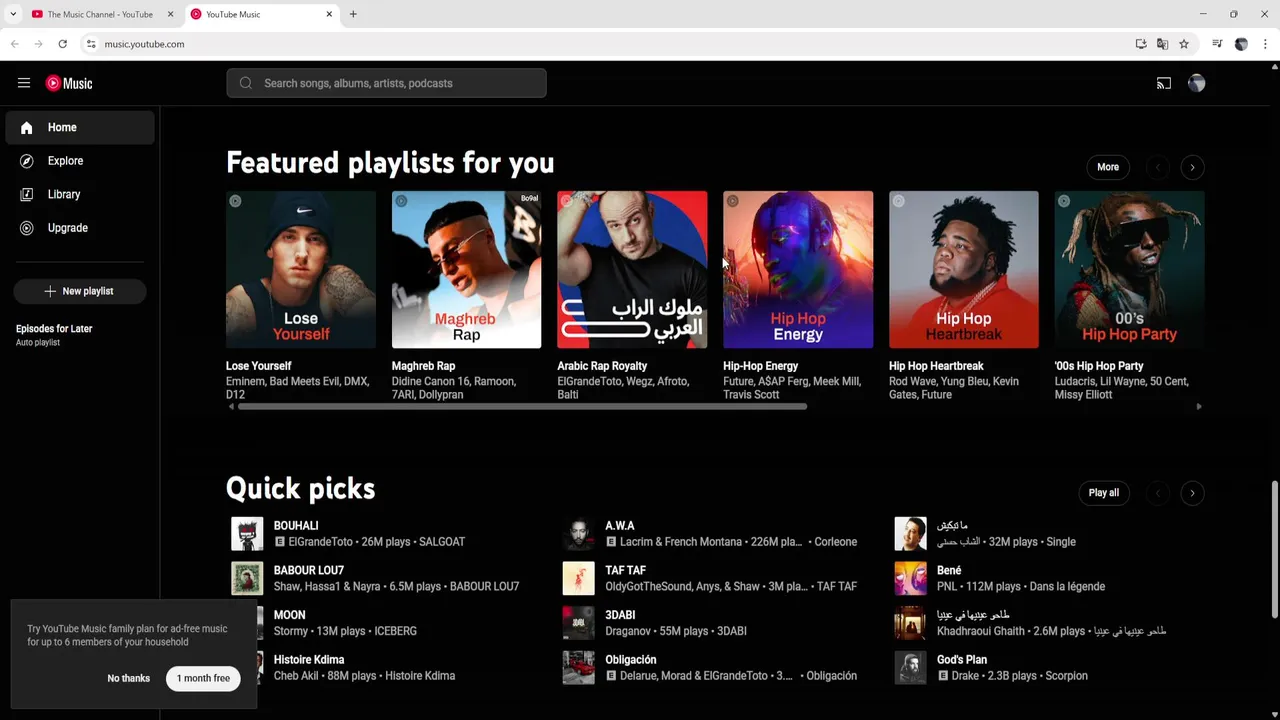The width and height of the screenshot is (1280, 720).
Task: Reload the page
Action: pyautogui.click(x=62, y=44)
